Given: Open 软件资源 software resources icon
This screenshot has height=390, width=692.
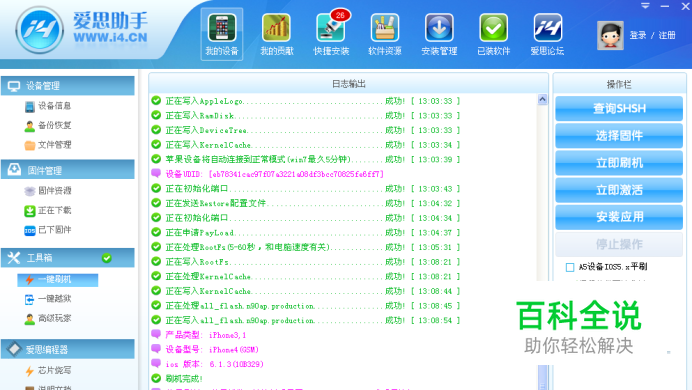Looking at the screenshot, I should (385, 34).
